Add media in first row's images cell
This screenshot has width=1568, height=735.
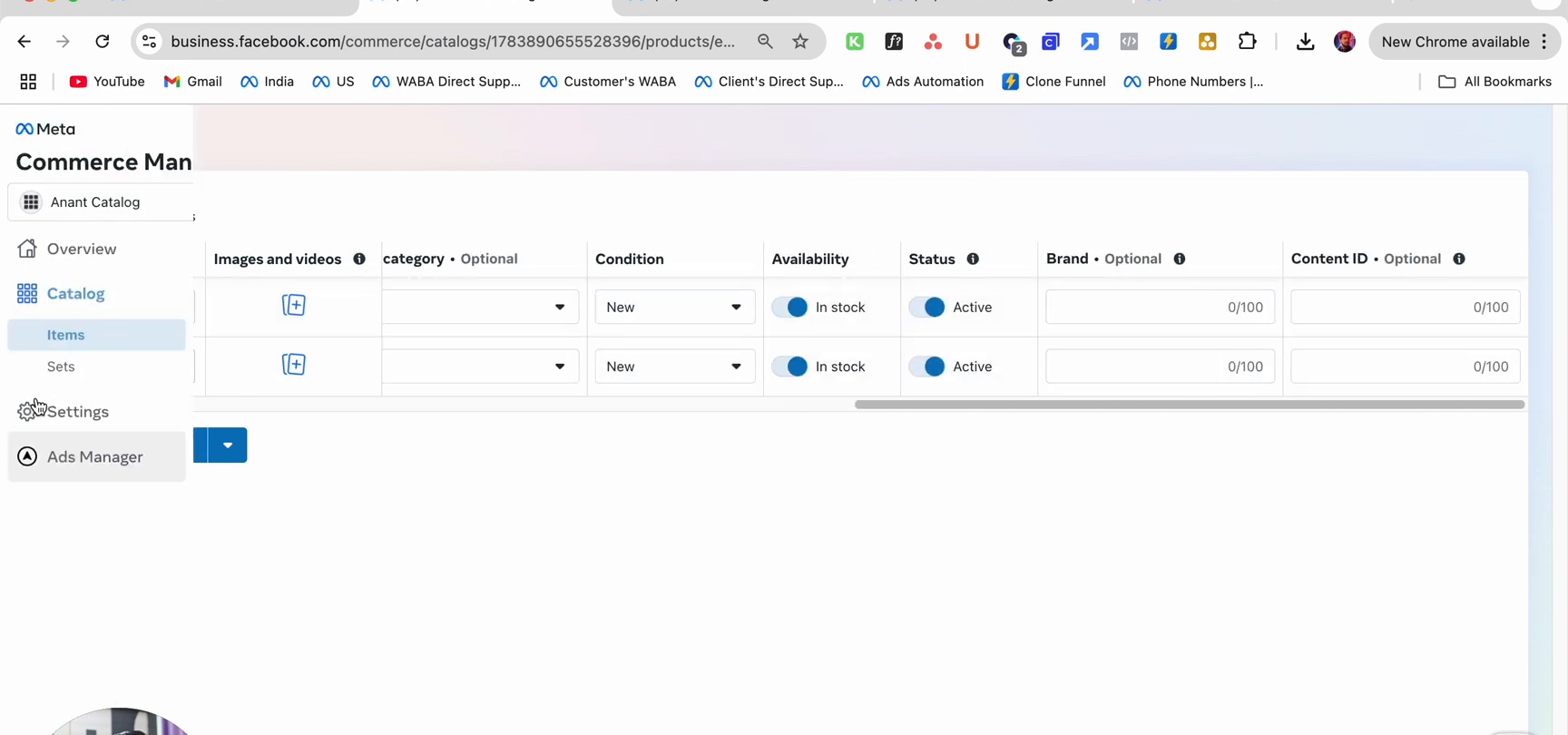click(293, 306)
